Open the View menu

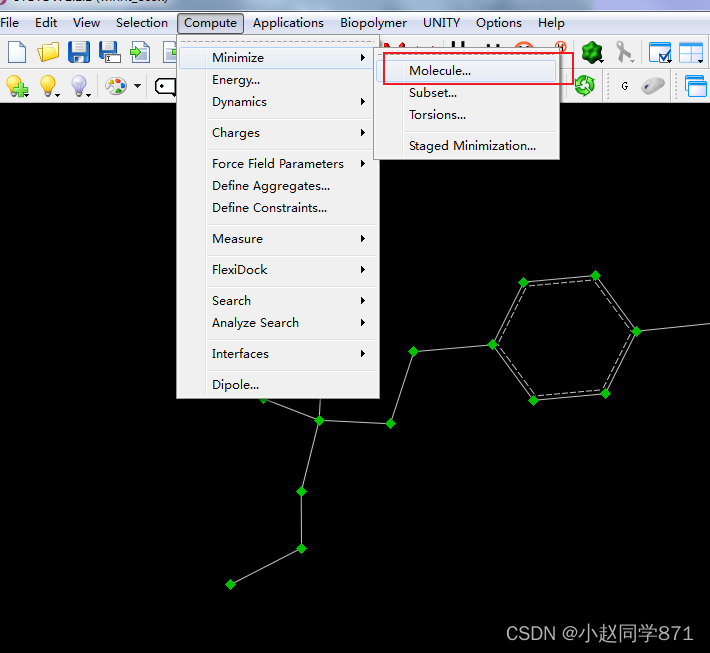(86, 23)
